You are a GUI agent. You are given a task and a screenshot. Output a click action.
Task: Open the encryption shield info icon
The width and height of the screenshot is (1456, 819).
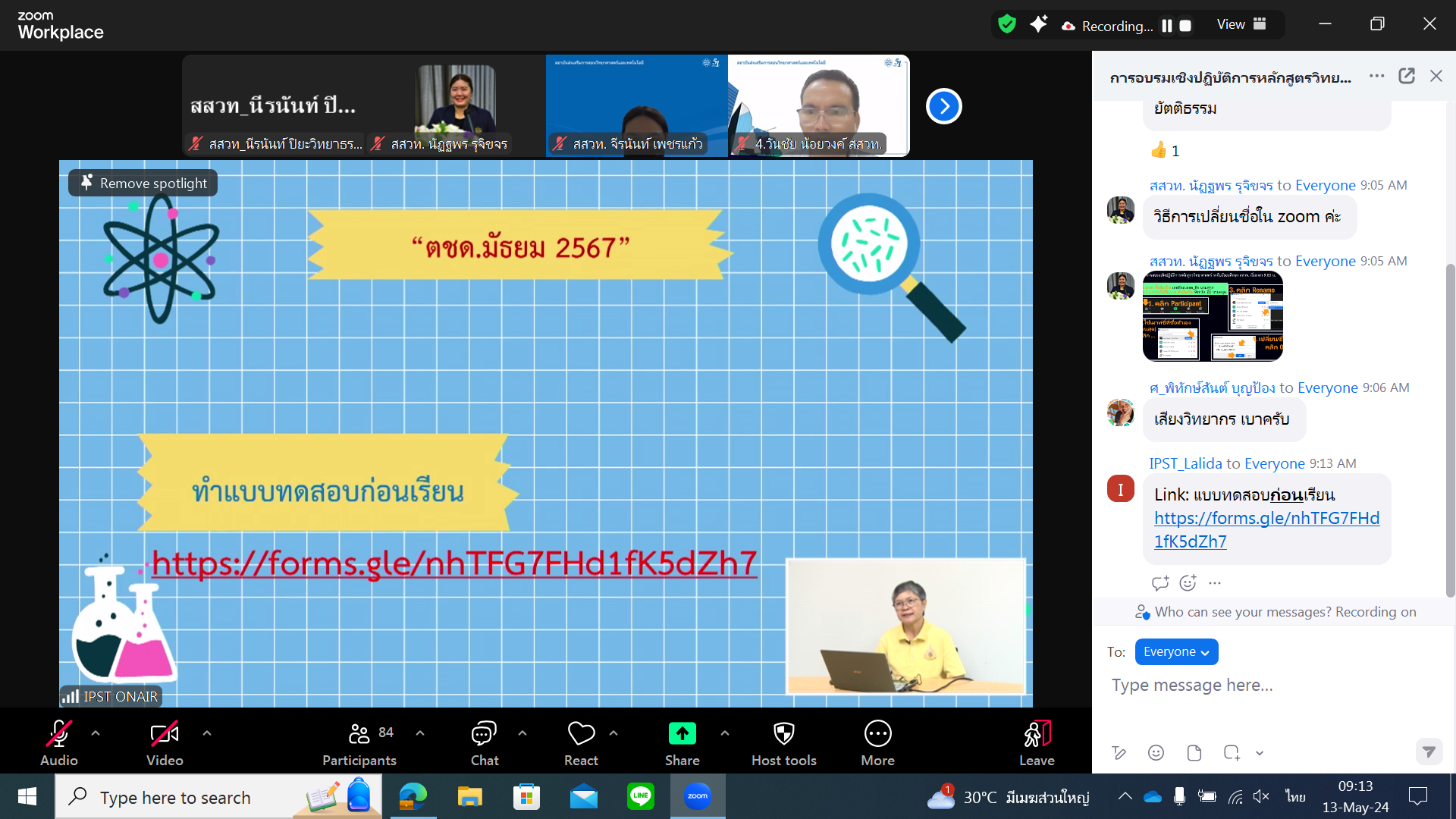click(x=1007, y=24)
